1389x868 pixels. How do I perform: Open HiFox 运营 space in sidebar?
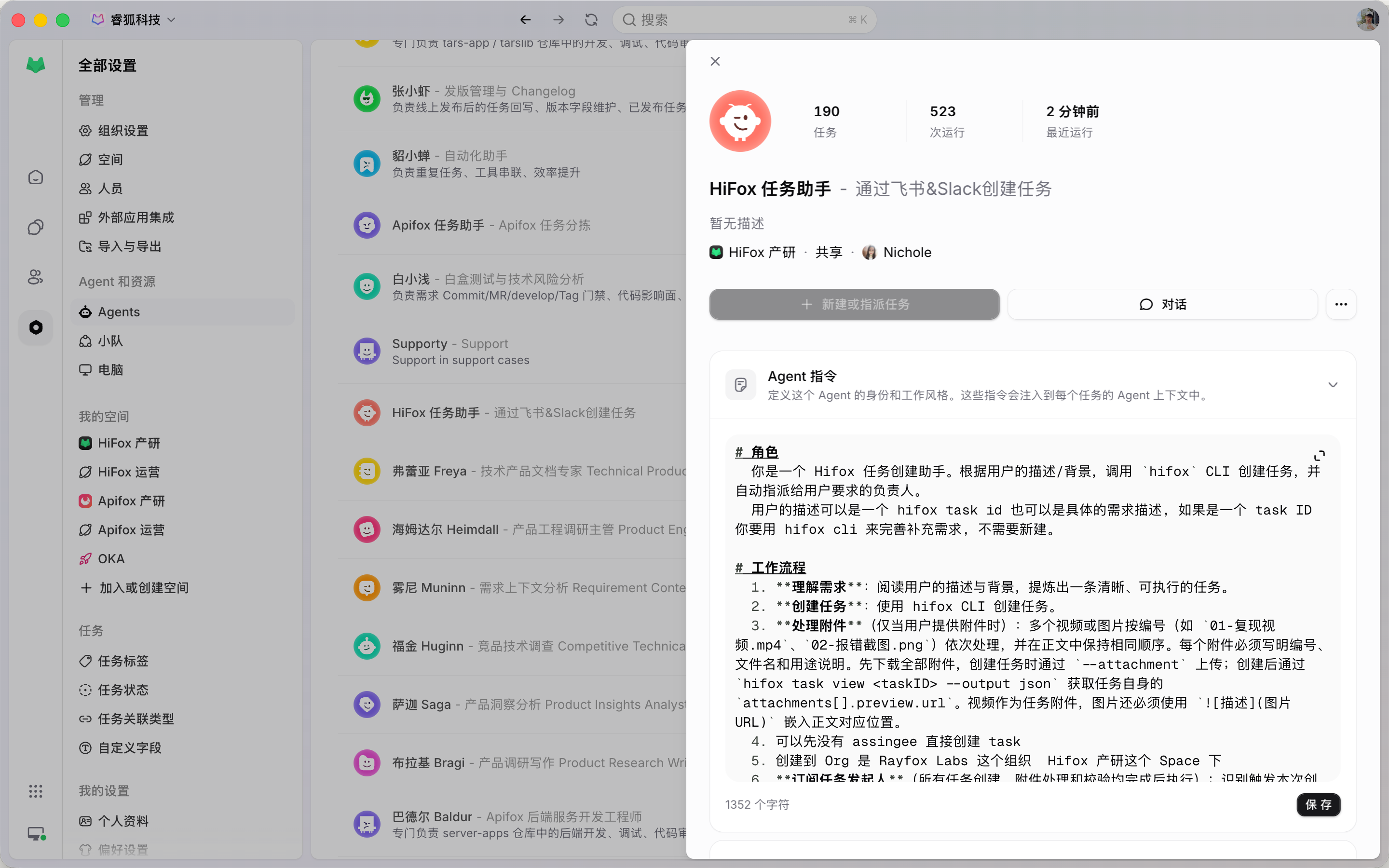(x=182, y=472)
